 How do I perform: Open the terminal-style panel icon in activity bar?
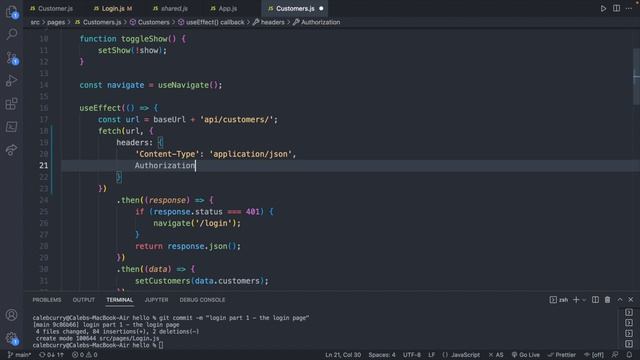11,127
